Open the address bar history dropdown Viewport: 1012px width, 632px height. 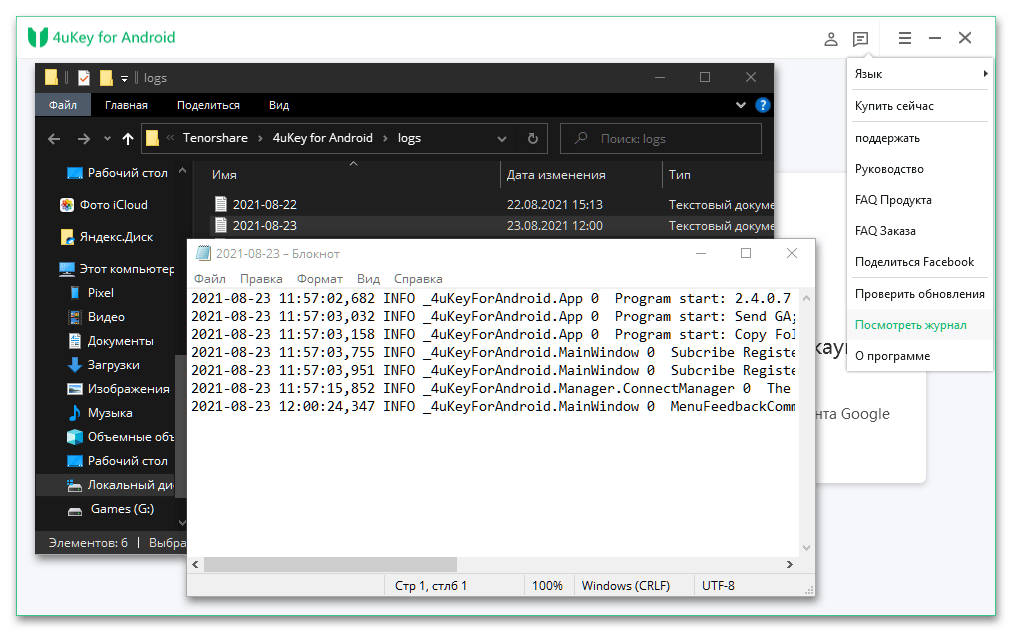pos(501,139)
